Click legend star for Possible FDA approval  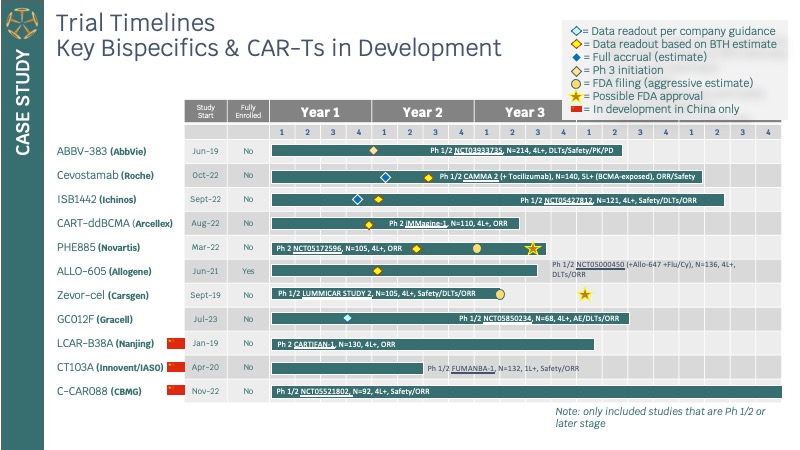point(576,96)
